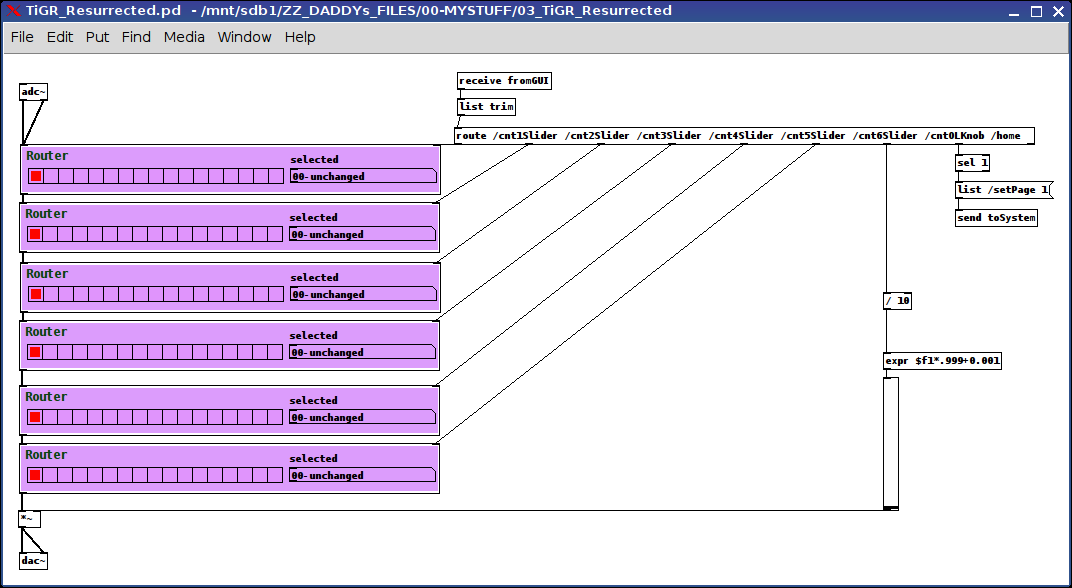Click the receive fromGUI object
1072x588 pixels.
point(504,81)
